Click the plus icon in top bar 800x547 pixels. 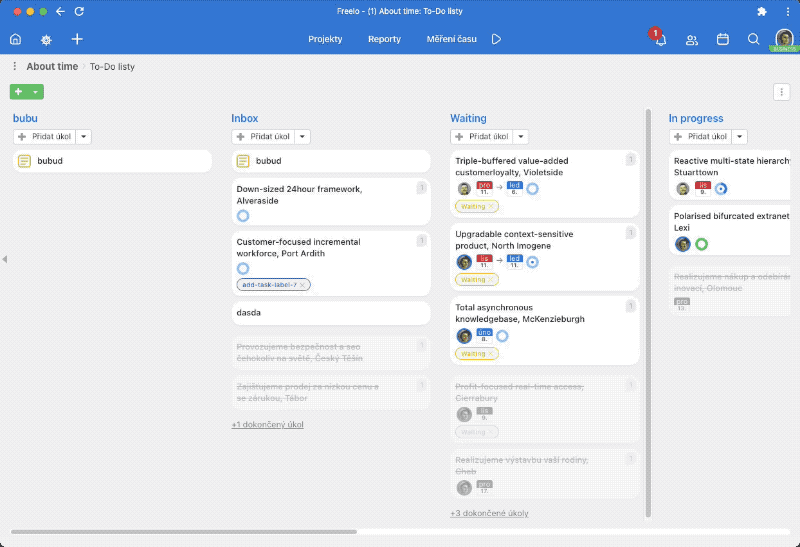click(77, 40)
